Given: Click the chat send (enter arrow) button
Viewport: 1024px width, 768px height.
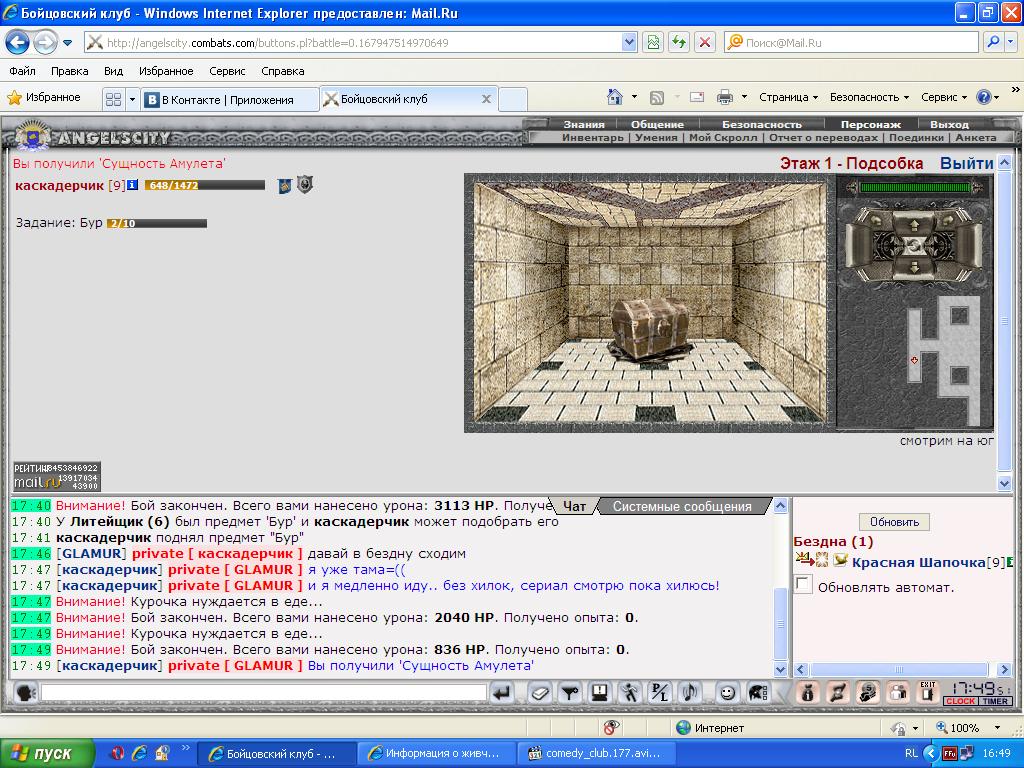Looking at the screenshot, I should (x=502, y=693).
